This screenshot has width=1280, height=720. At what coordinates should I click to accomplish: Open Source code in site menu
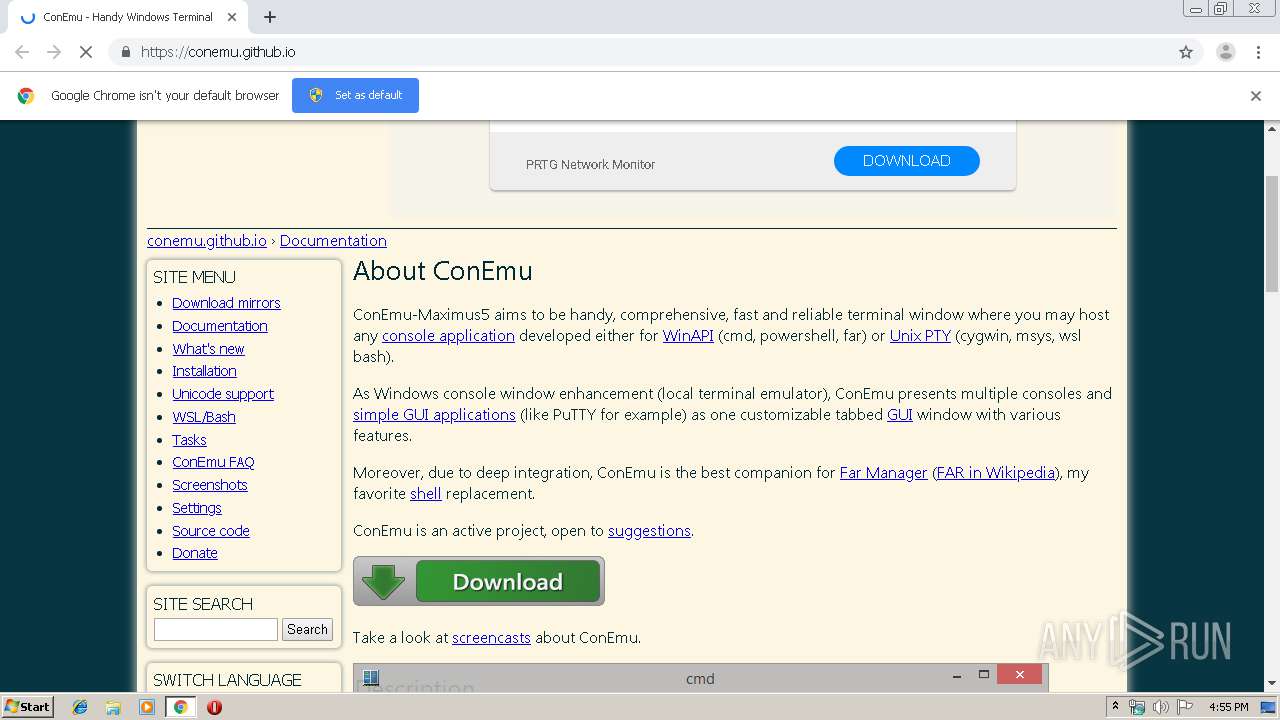coord(211,531)
